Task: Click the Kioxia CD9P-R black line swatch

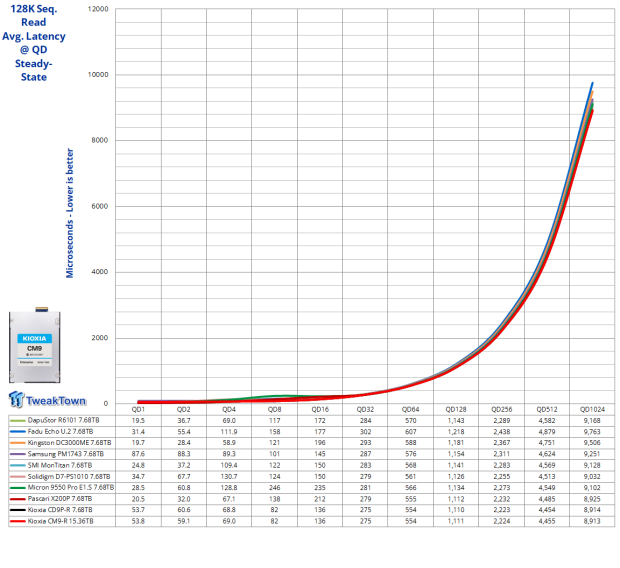Action: (17, 510)
